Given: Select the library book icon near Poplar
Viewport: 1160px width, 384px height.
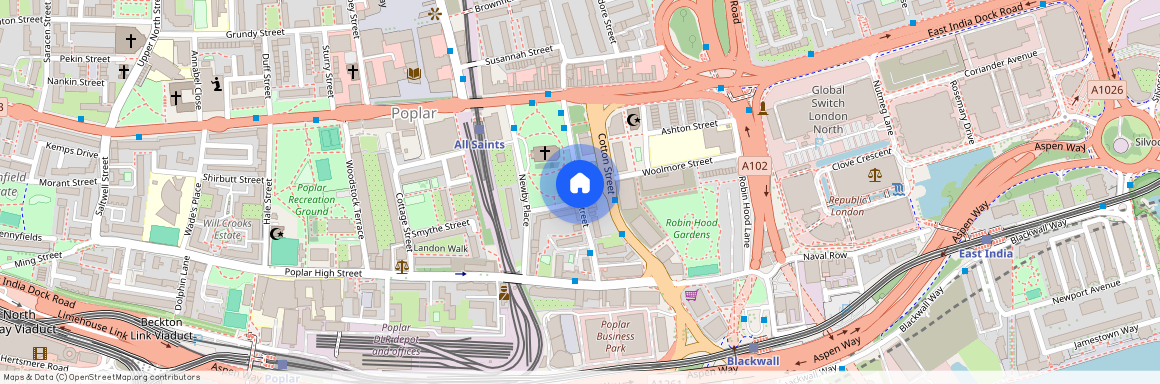Looking at the screenshot, I should coord(414,74).
